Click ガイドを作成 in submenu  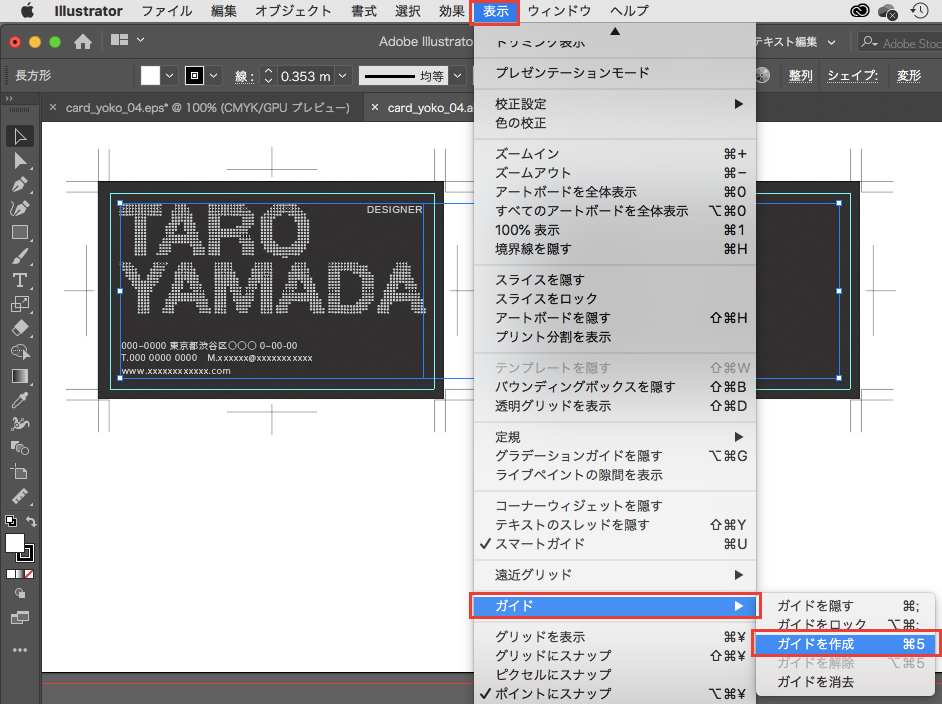pyautogui.click(x=815, y=644)
